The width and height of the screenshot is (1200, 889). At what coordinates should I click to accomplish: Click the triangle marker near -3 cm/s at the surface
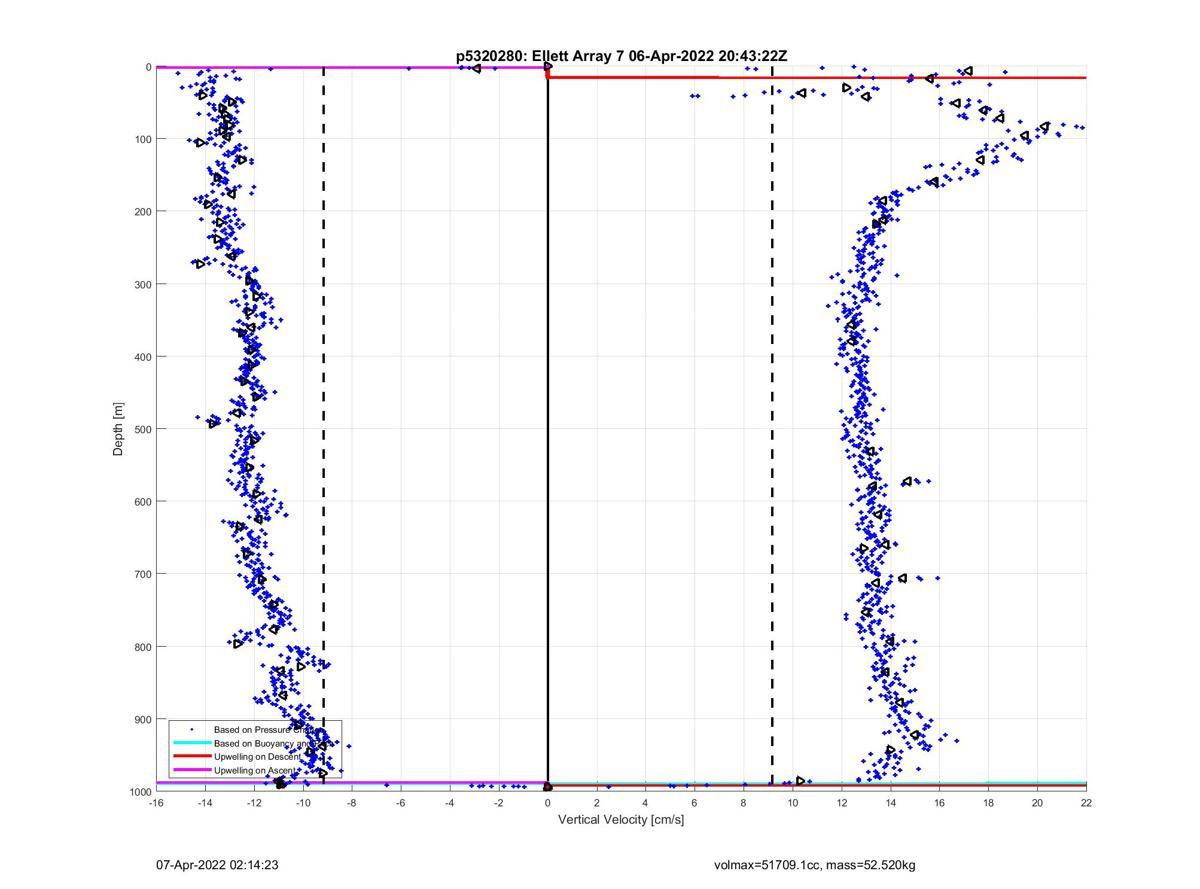click(x=476, y=68)
